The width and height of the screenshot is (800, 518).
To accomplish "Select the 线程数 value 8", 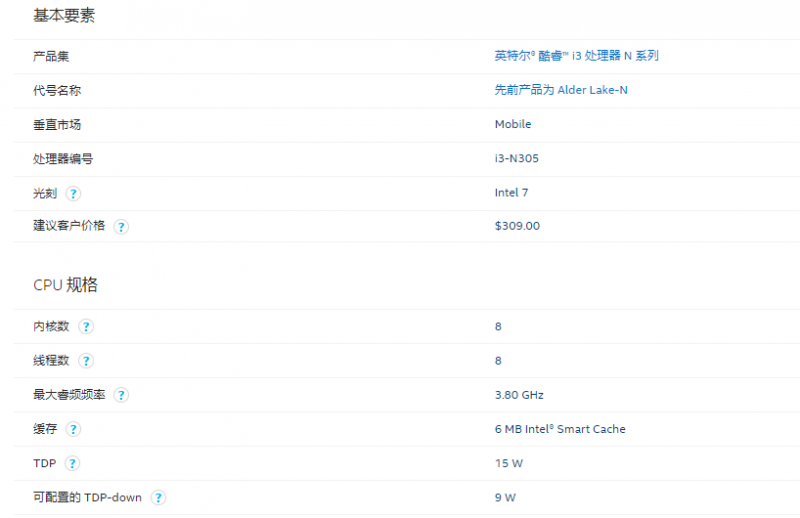I will tap(498, 361).
